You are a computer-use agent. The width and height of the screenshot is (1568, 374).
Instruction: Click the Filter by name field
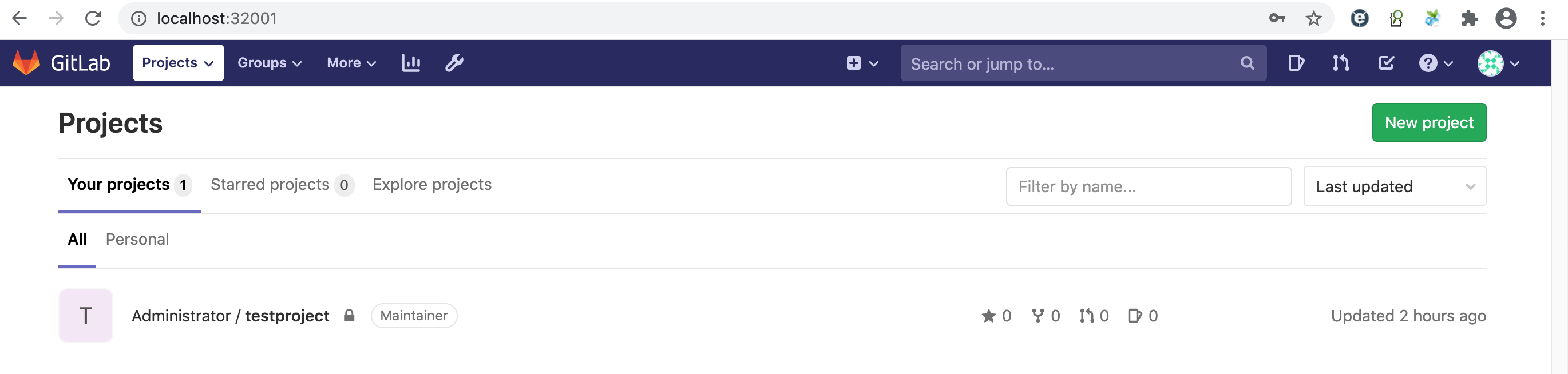tap(1148, 186)
